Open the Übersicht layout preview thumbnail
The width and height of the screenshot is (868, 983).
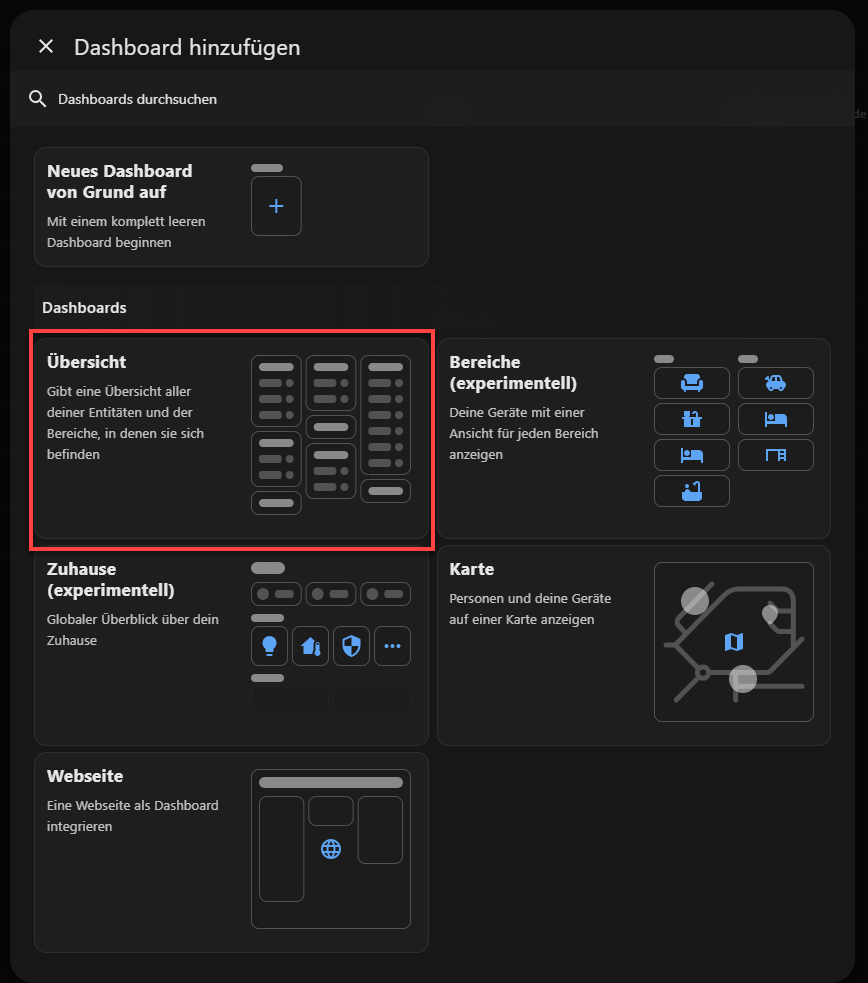330,435
